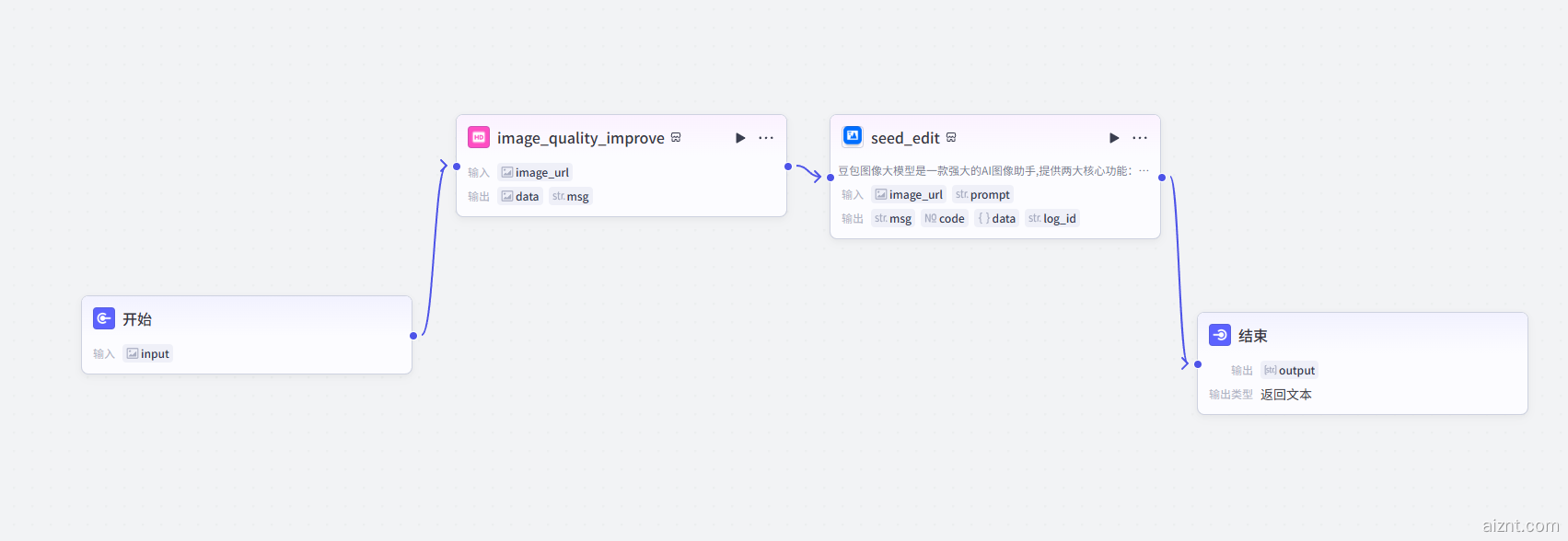Click the input parameter tag in 开始

click(147, 353)
